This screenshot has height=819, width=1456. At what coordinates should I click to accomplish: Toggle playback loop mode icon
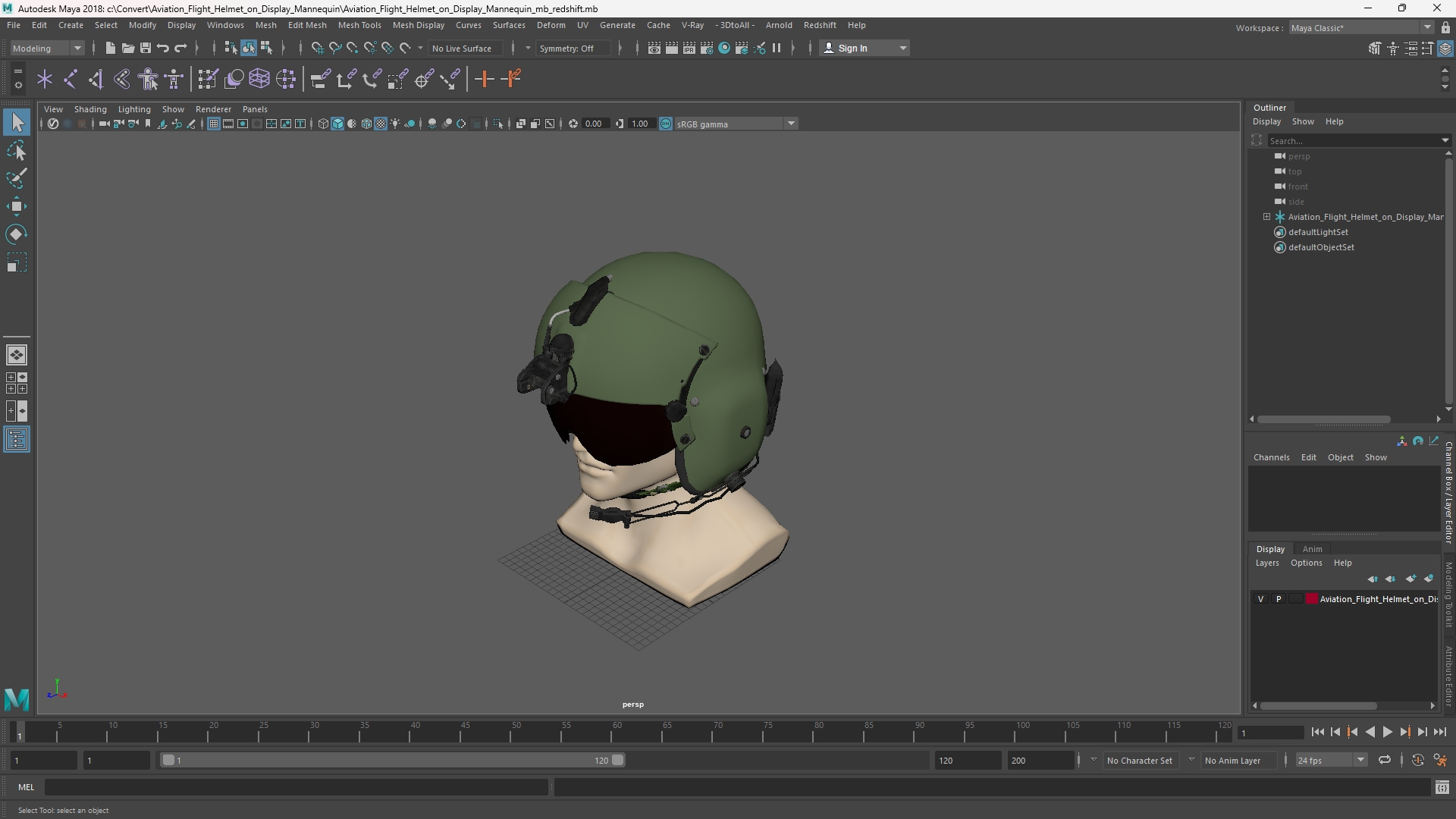[1385, 760]
